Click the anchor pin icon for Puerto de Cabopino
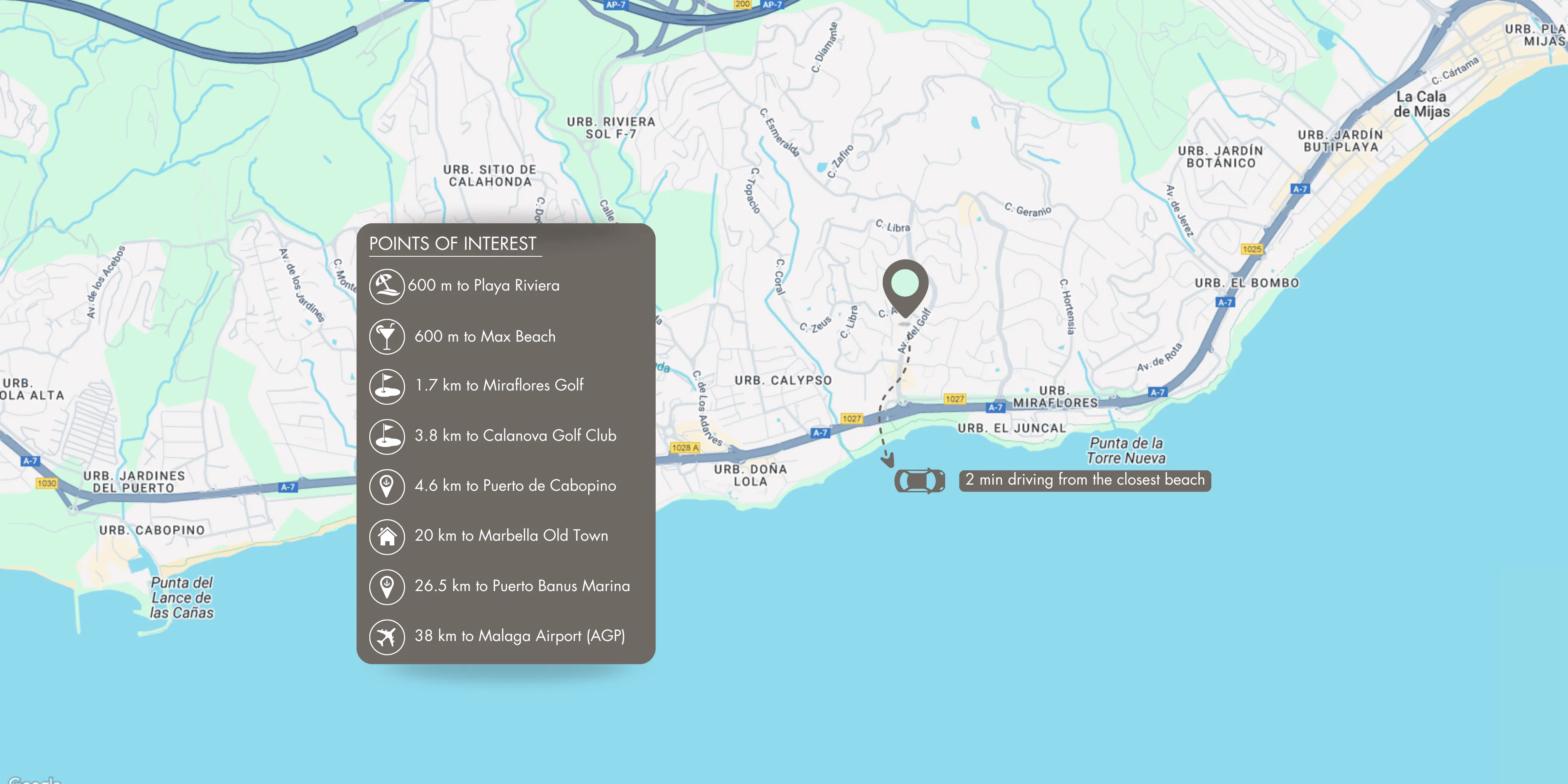Image resolution: width=1568 pixels, height=784 pixels. point(387,486)
